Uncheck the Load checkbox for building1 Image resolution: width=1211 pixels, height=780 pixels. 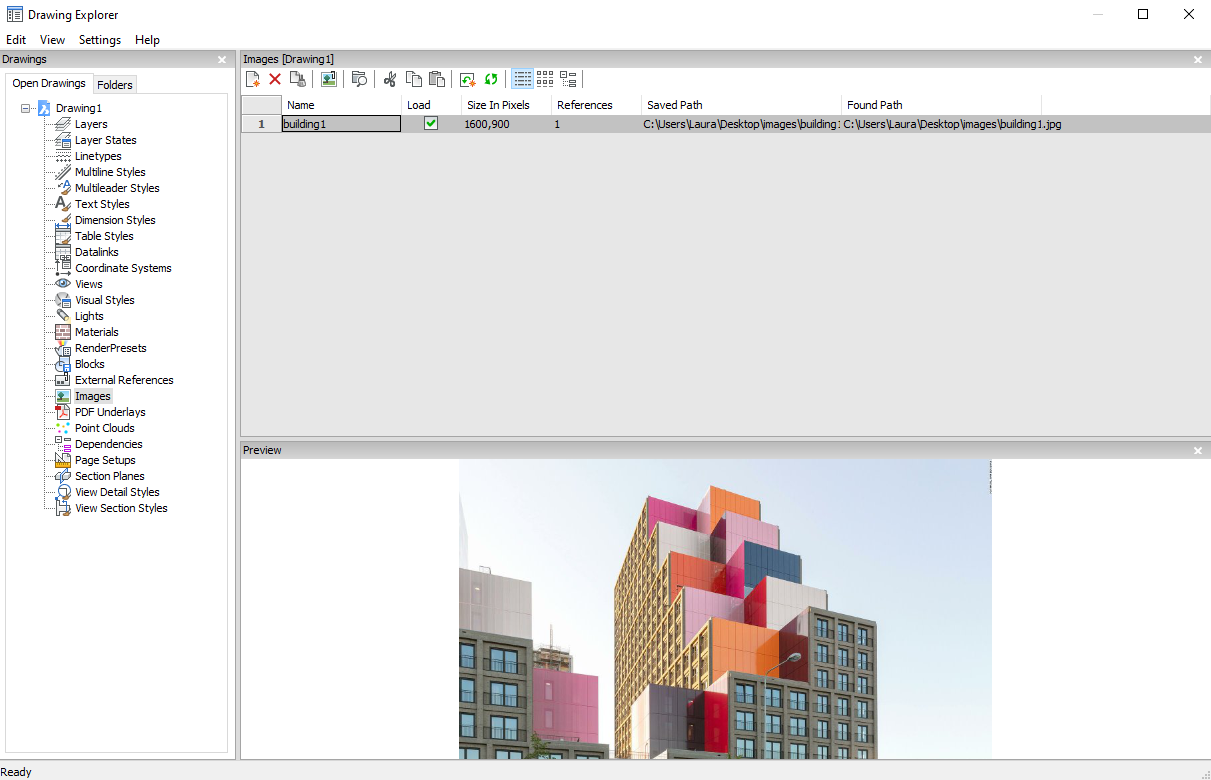tap(431, 124)
